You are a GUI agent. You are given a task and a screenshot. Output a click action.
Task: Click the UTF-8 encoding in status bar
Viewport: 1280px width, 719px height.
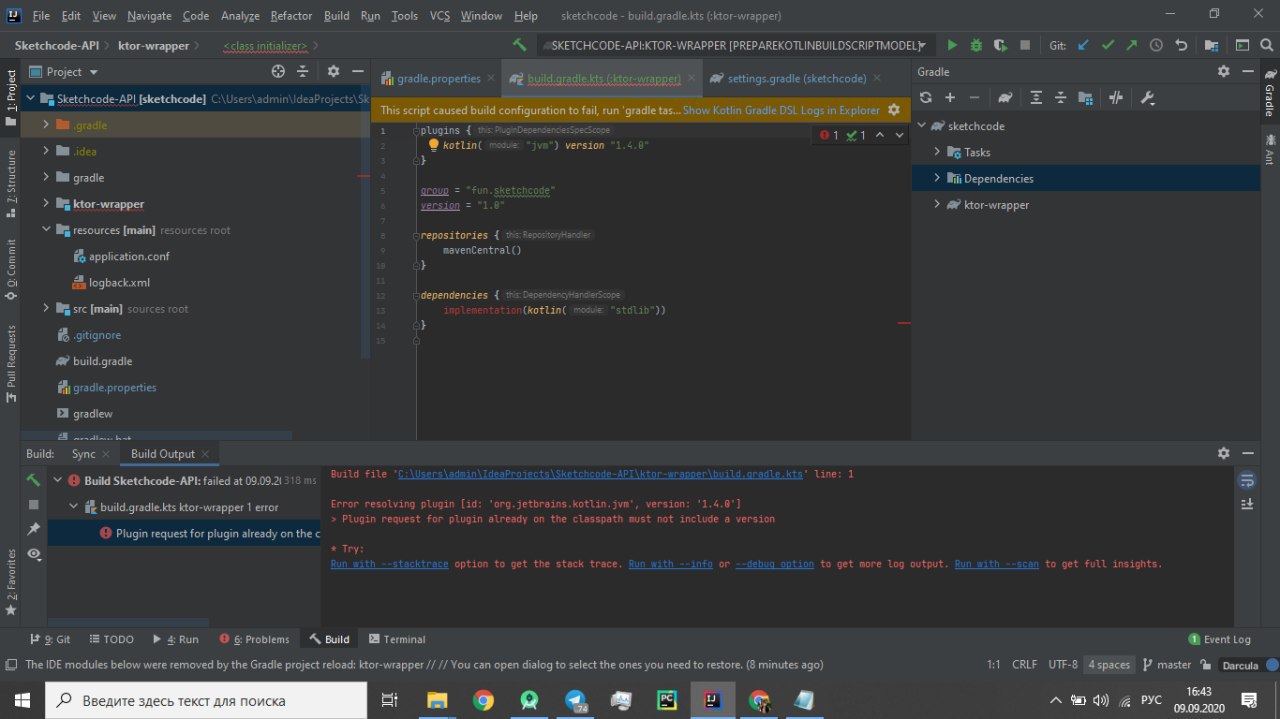1063,665
